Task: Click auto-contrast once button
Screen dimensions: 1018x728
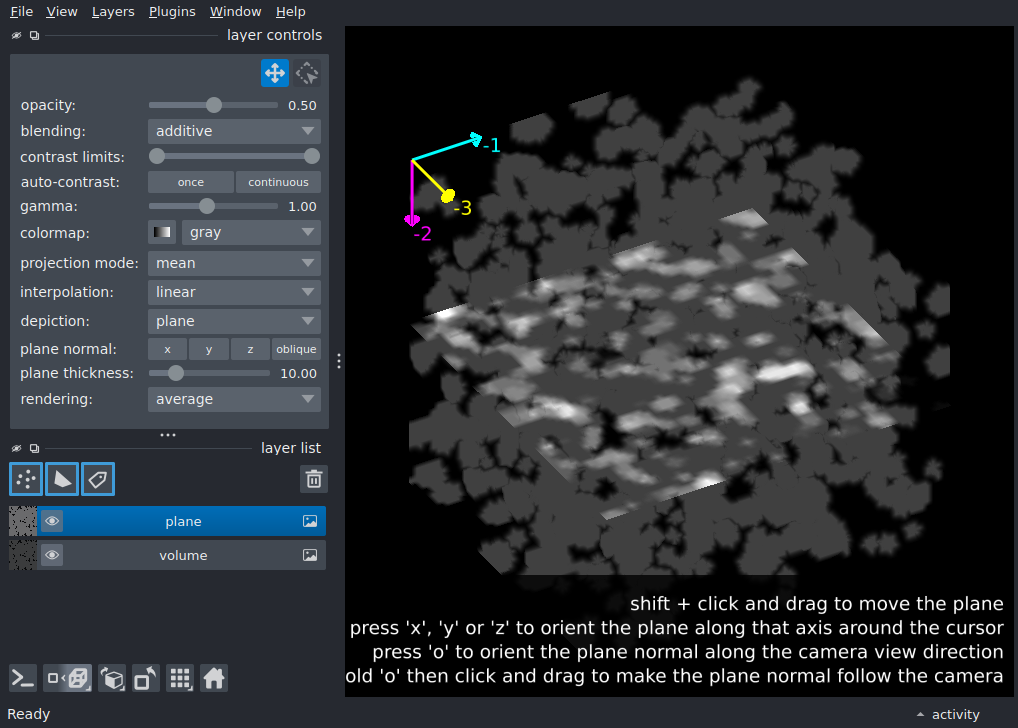Action: click(x=191, y=182)
